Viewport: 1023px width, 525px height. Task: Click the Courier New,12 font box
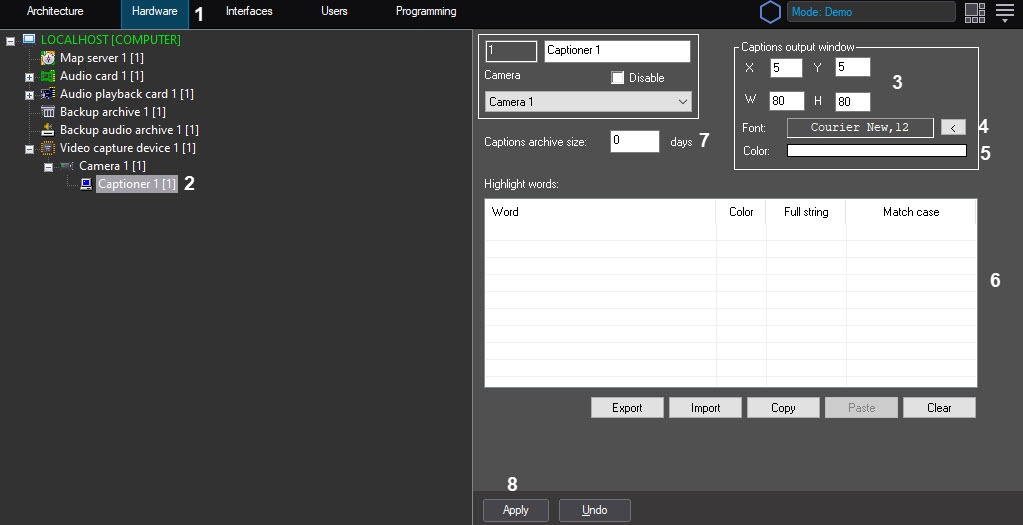coord(860,128)
